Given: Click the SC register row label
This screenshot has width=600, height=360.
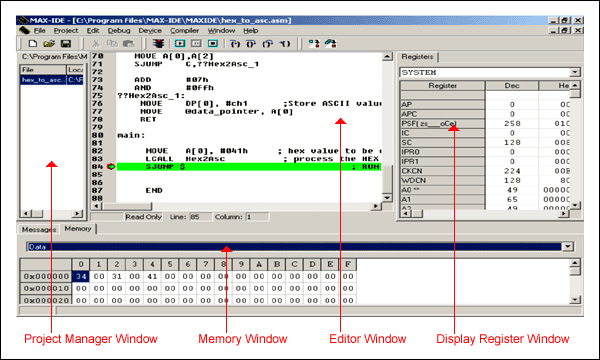Looking at the screenshot, I should pos(442,142).
